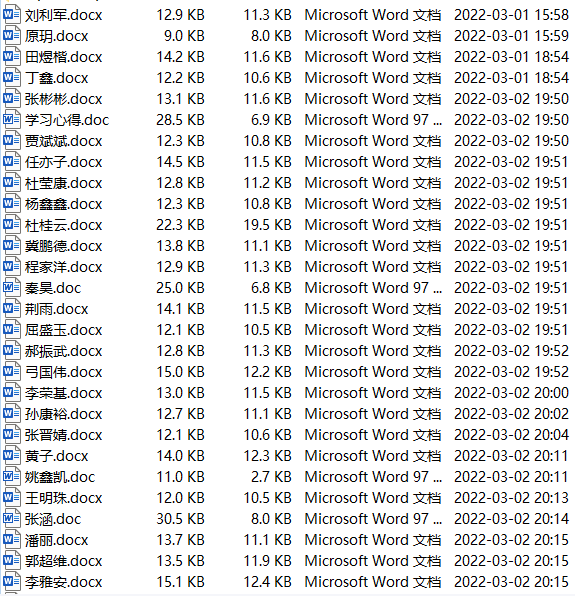Select the file icon of 田煜楷.docx

click(11, 57)
